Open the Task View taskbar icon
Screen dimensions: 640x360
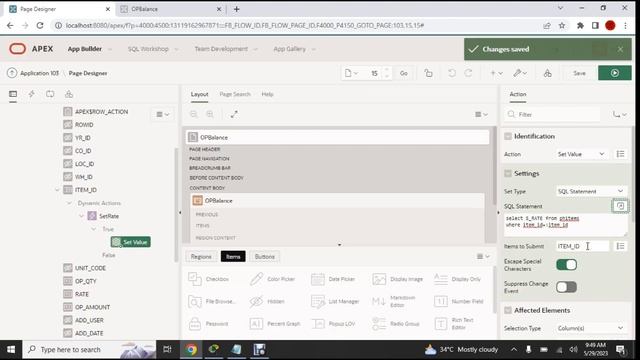pyautogui.click(x=167, y=349)
